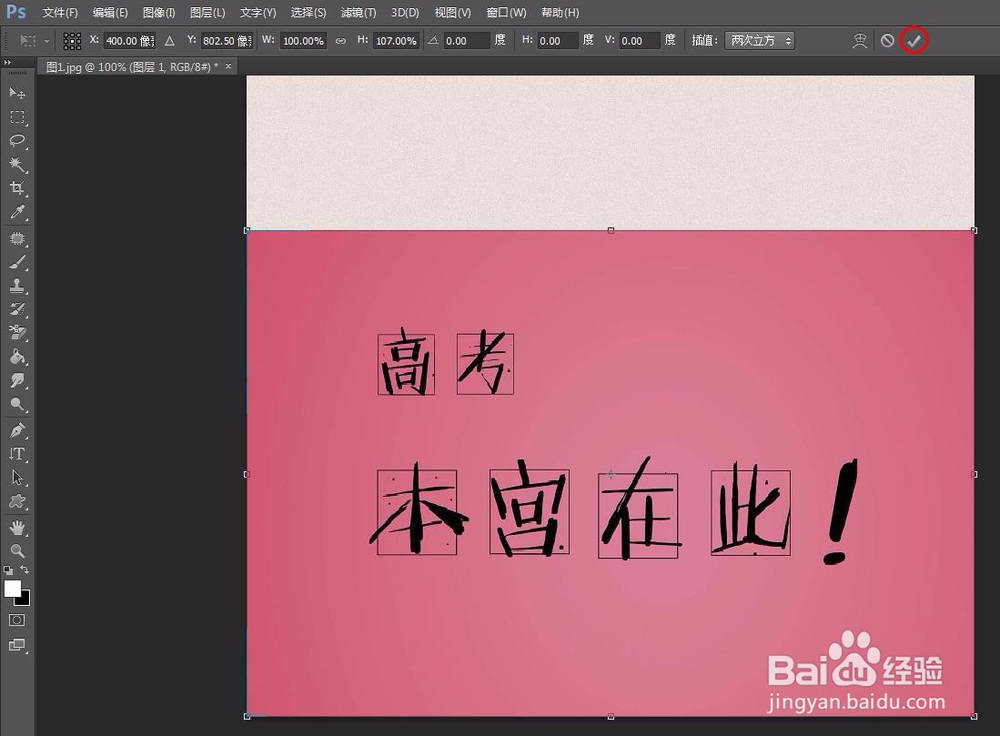Screen dimensions: 1000x736
Task: Toggle maintain aspect ratio link icon
Action: click(x=341, y=41)
